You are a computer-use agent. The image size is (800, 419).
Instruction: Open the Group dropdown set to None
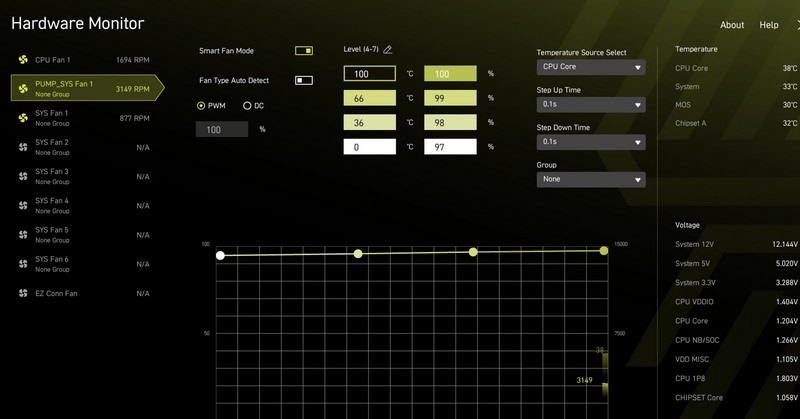591,180
